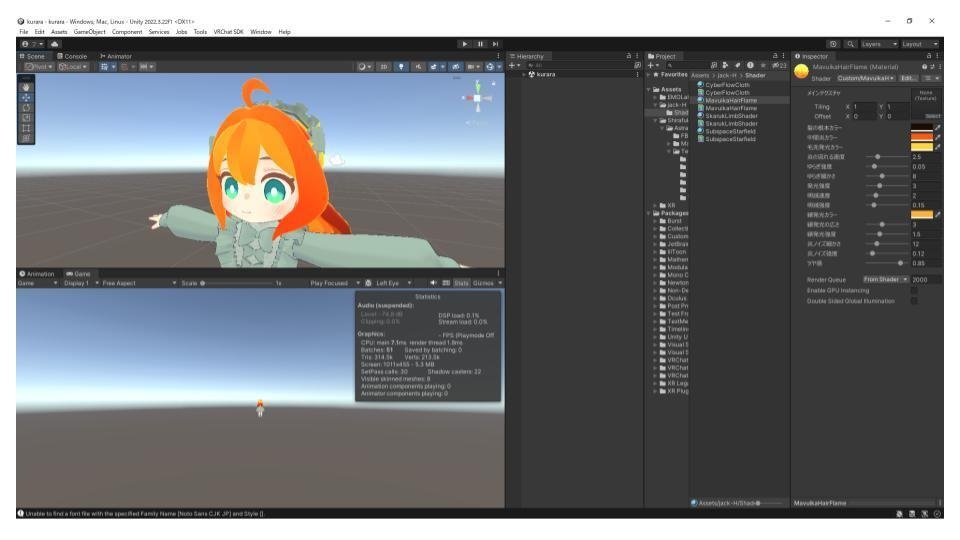Screen dimensions: 960x540
Task: Open the Play Focused dropdown
Action: 335,283
